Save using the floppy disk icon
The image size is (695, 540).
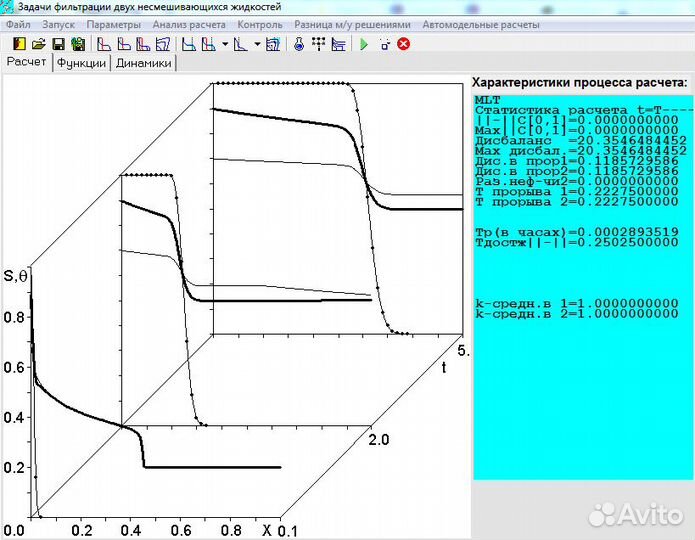(x=58, y=44)
